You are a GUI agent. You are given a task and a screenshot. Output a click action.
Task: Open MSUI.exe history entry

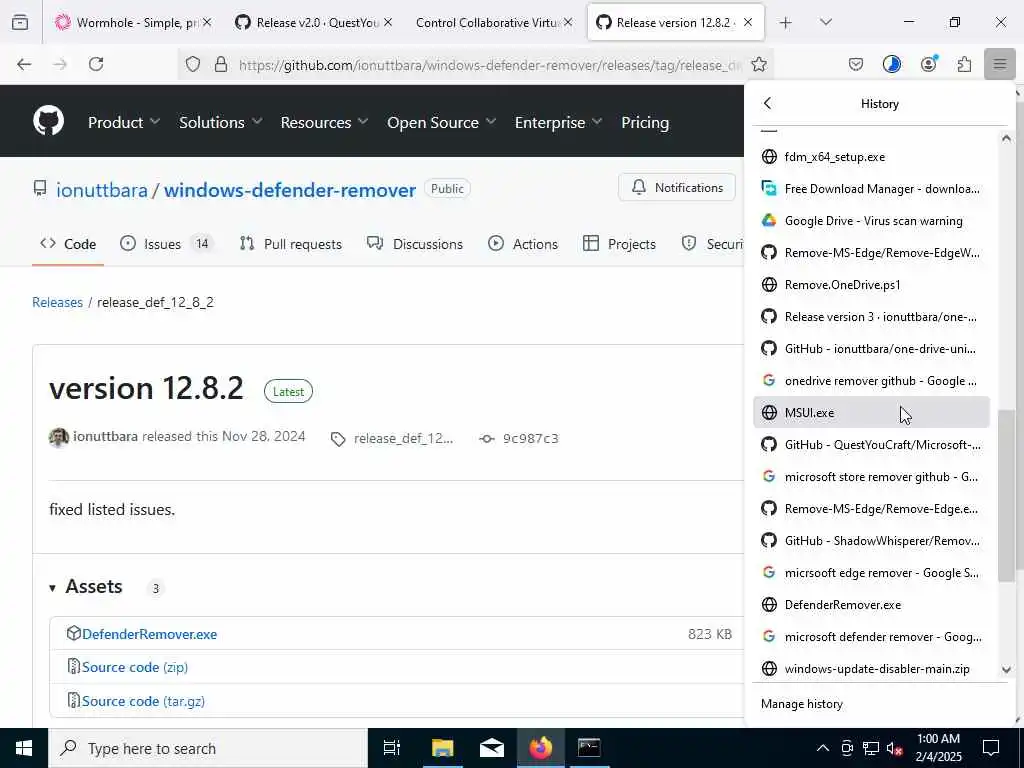(x=871, y=413)
